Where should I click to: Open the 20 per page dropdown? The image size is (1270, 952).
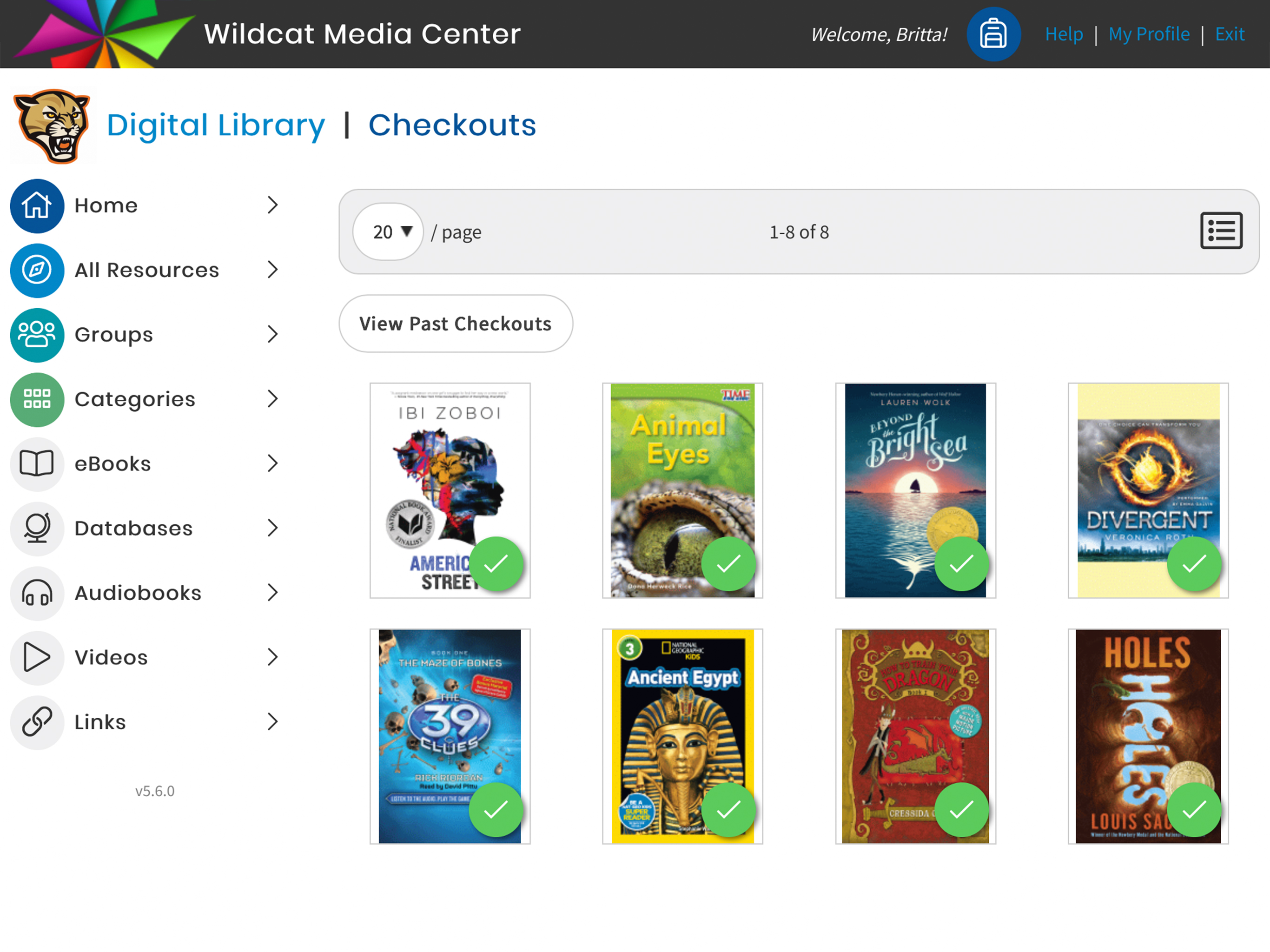(x=389, y=232)
